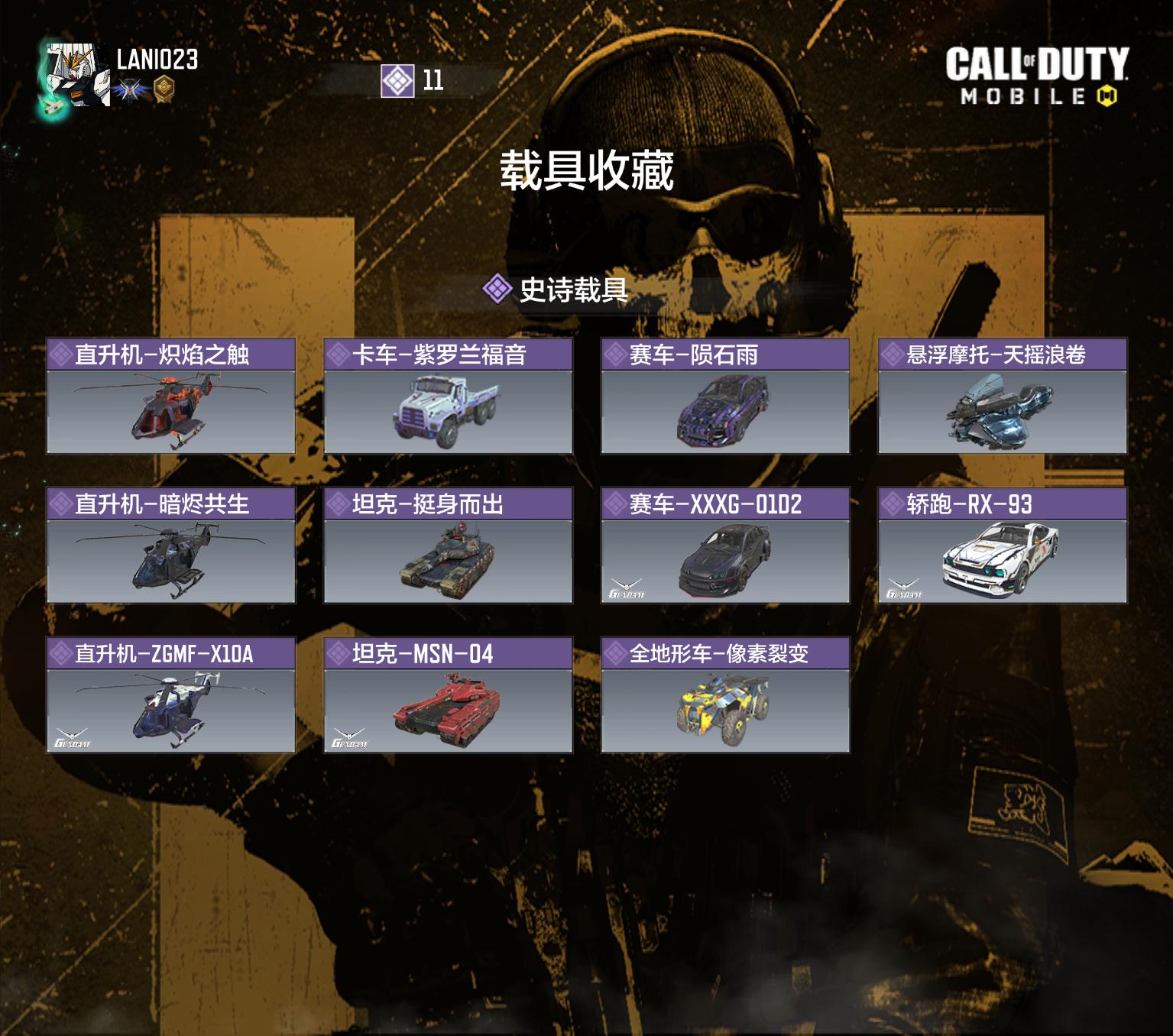The width and height of the screenshot is (1173, 1036).
Task: Choose the 悬浮摩托-天摇浪卷 hoverbike card
Action: (1003, 397)
